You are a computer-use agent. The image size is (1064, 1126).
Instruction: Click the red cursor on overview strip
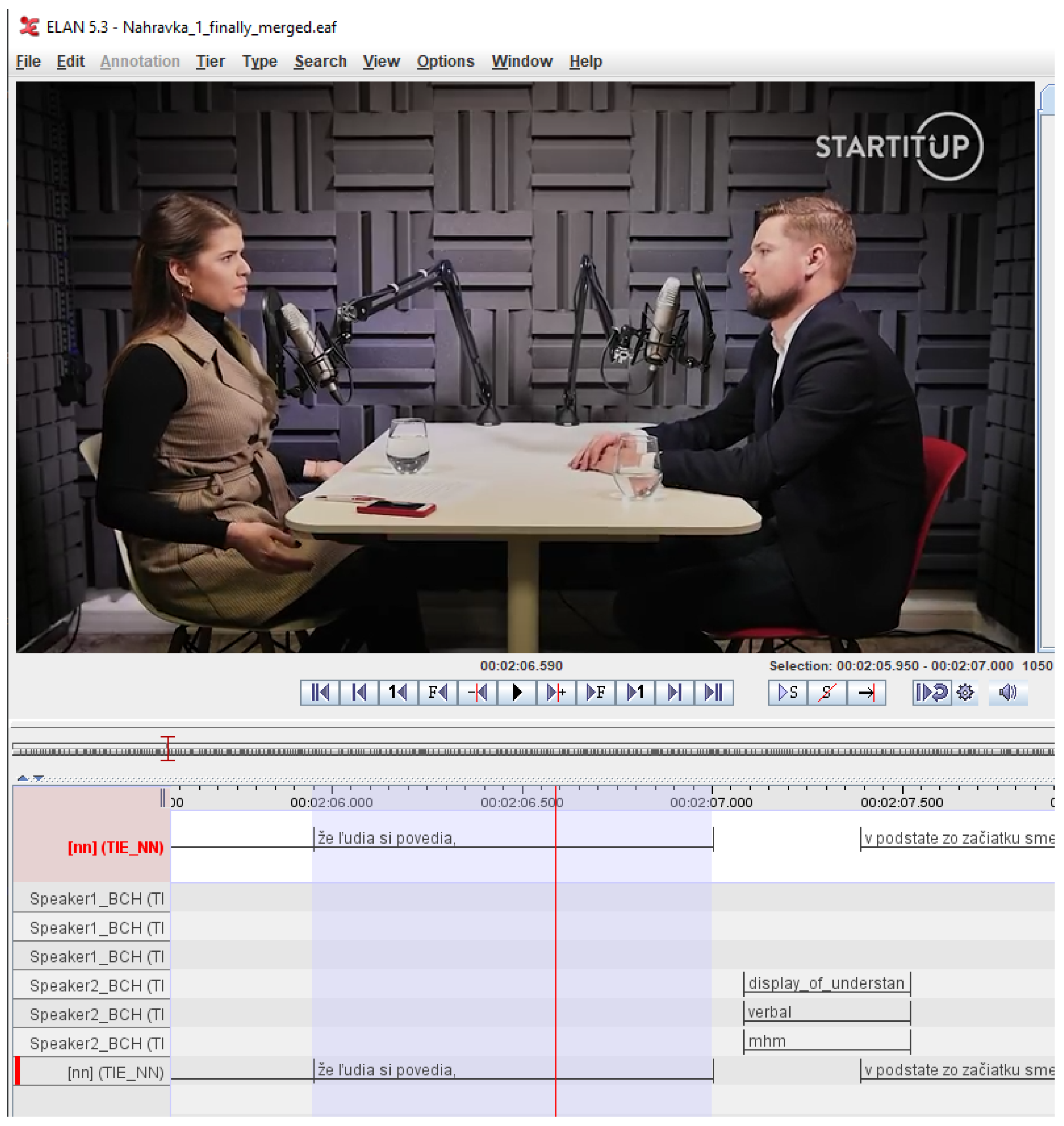168,748
